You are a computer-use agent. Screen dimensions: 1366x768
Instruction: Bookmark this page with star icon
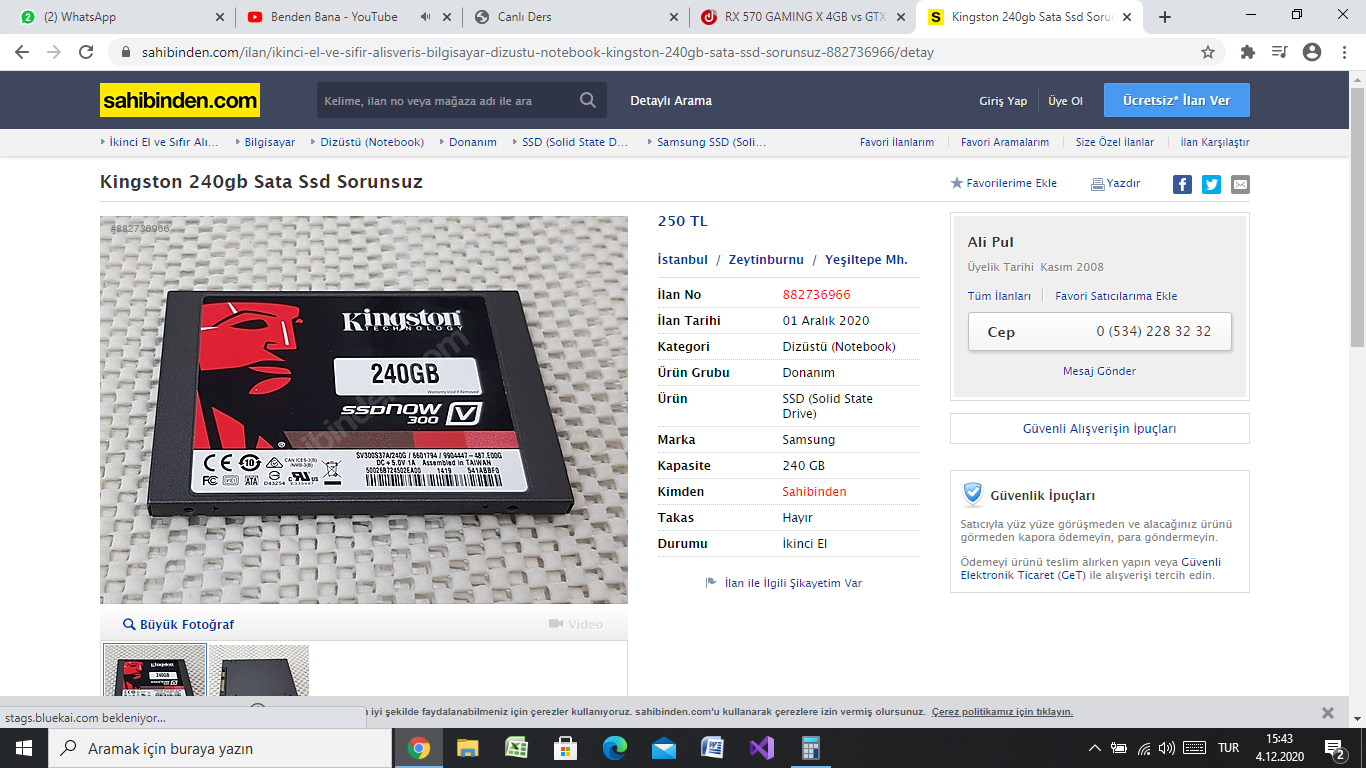click(x=1208, y=52)
